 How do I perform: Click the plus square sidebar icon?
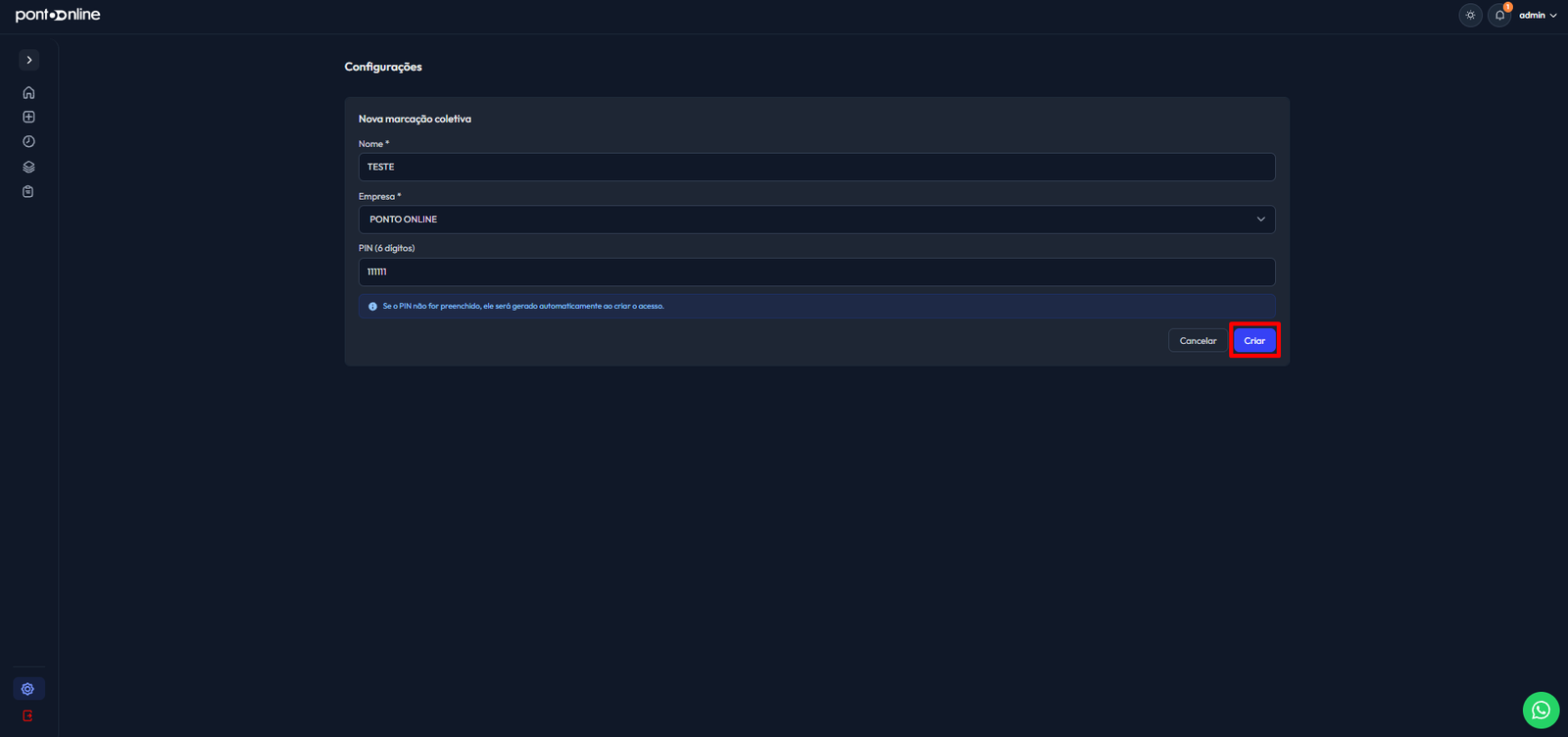(28, 117)
